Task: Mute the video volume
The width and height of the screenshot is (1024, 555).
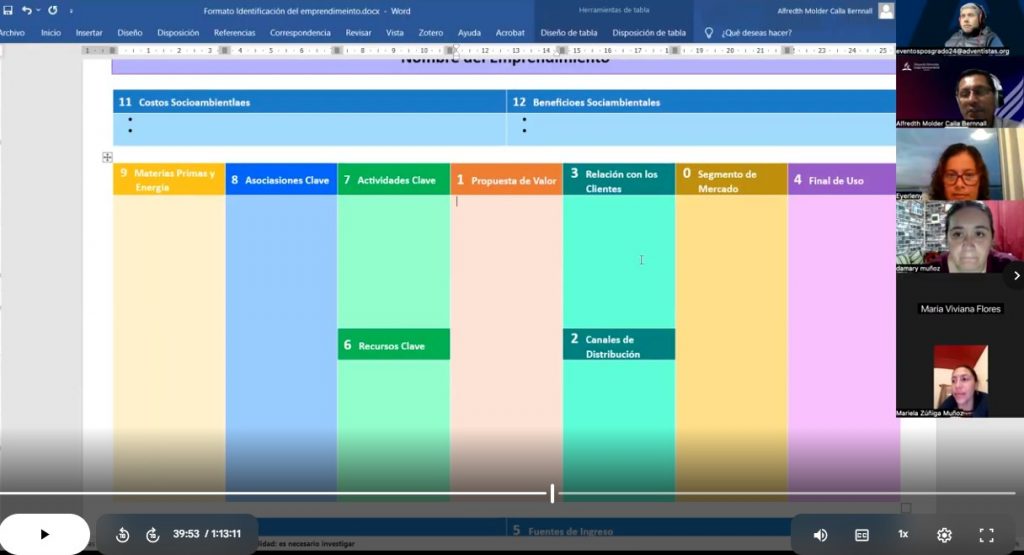Action: (820, 534)
